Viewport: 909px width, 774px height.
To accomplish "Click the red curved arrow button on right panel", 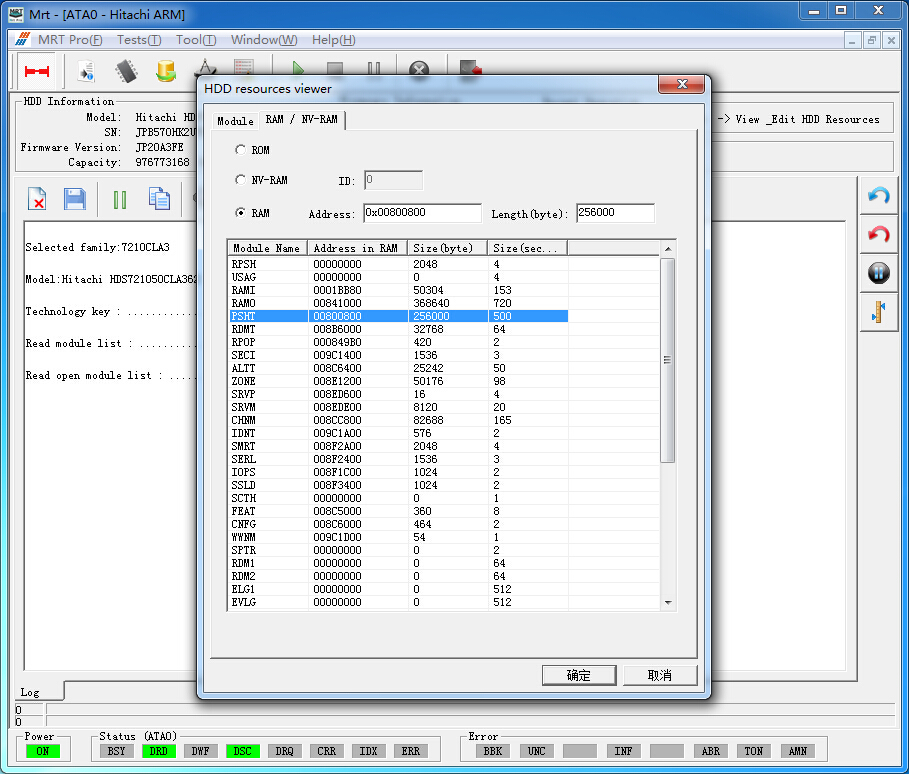I will (879, 235).
